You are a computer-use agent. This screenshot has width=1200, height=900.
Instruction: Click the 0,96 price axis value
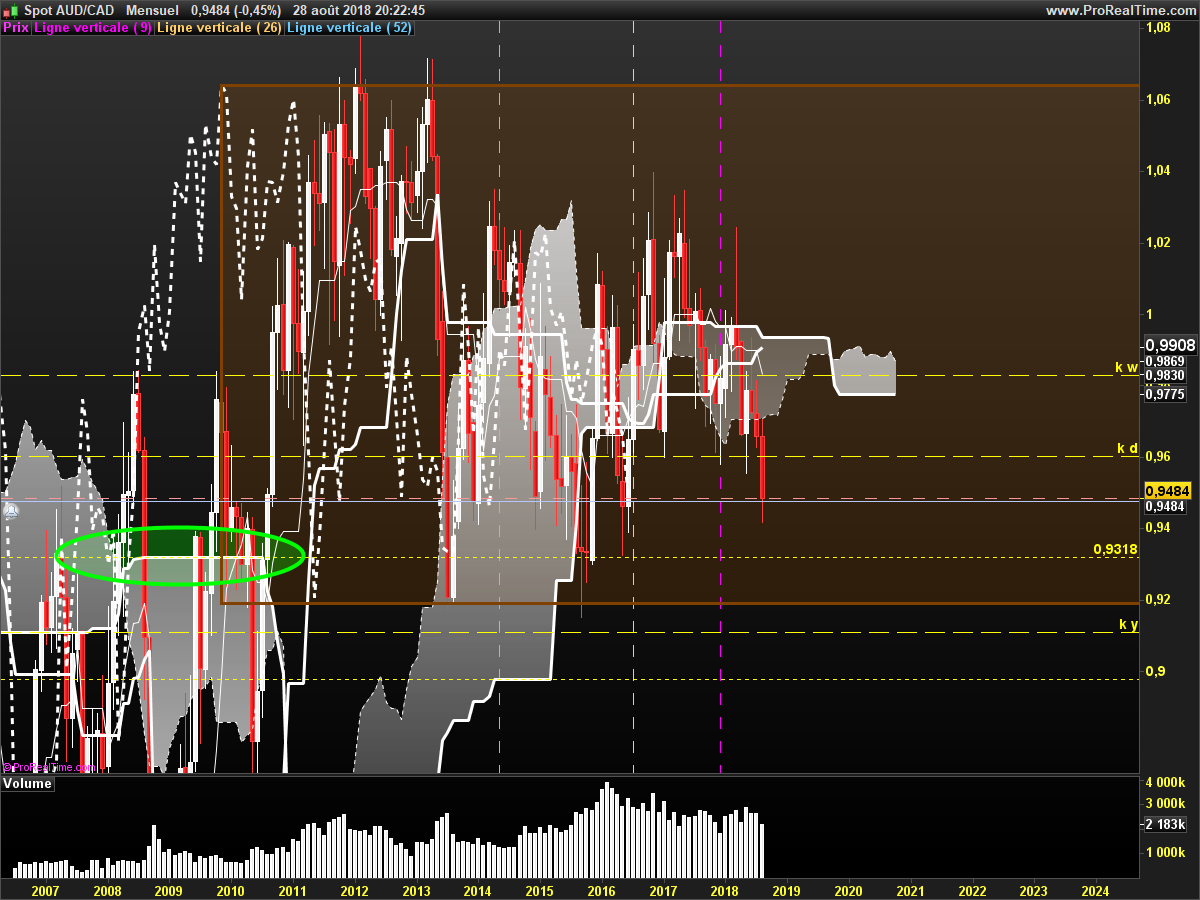1157,456
